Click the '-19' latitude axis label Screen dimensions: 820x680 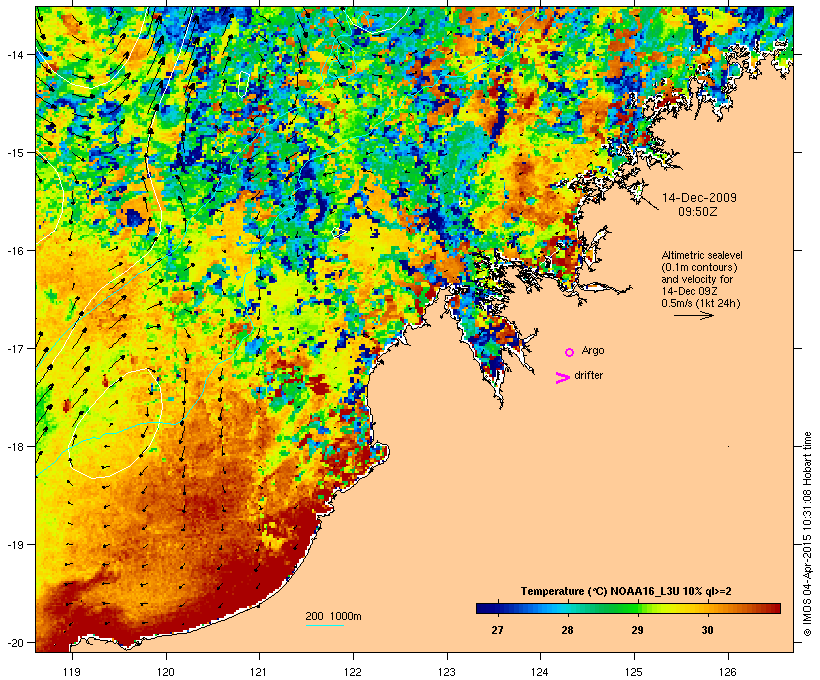[15, 545]
